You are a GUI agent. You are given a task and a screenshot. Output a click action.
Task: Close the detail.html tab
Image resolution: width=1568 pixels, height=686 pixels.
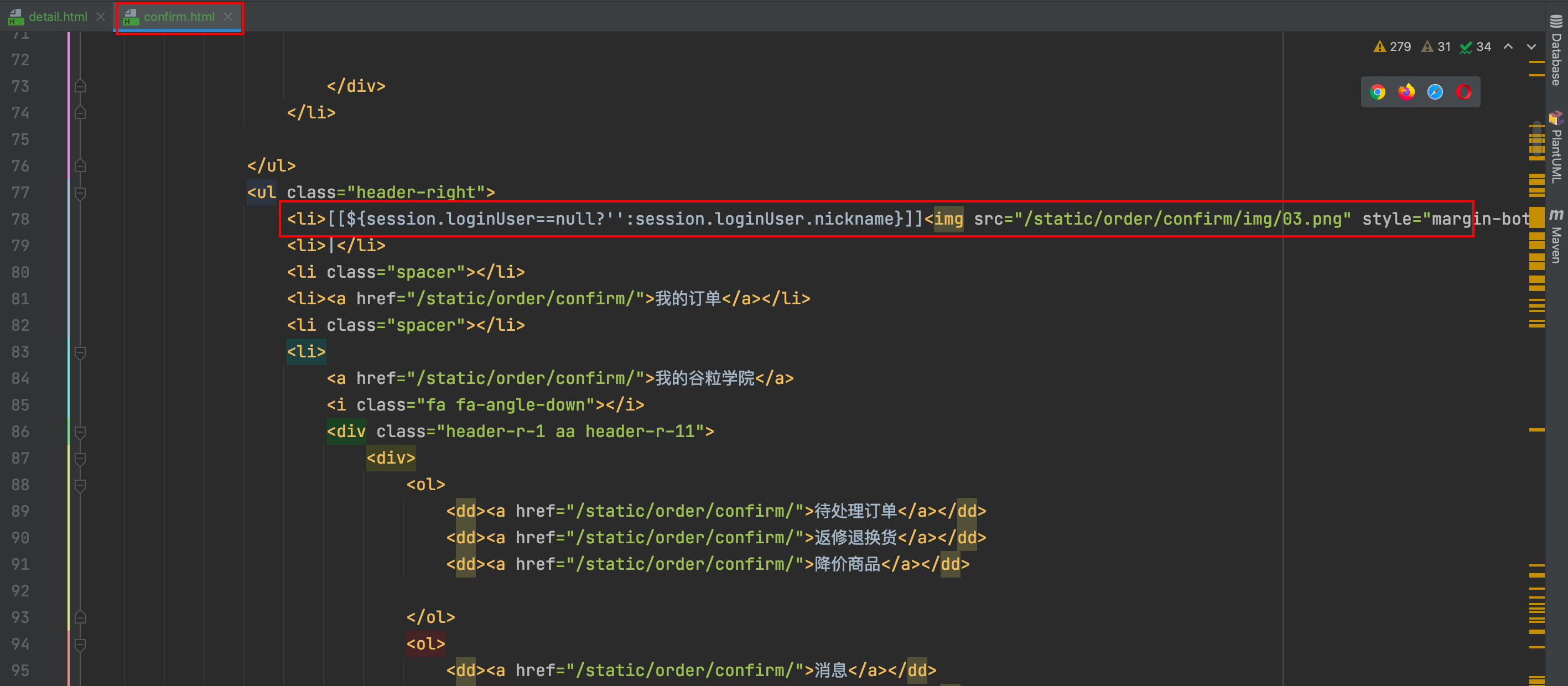pyautogui.click(x=101, y=17)
